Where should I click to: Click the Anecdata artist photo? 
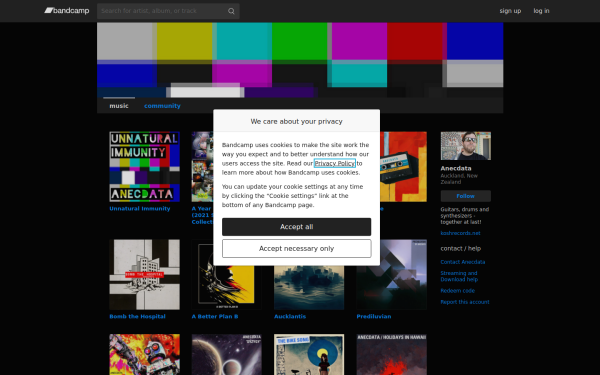pyautogui.click(x=466, y=146)
